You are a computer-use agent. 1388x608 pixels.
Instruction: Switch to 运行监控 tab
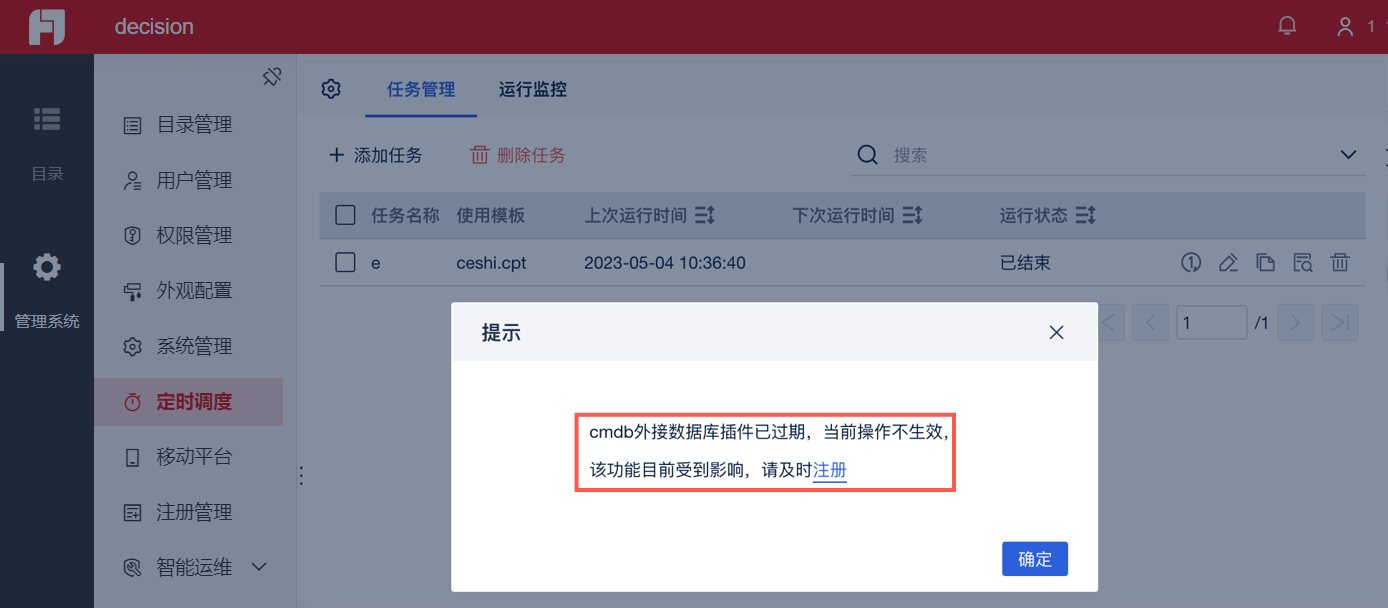click(533, 89)
